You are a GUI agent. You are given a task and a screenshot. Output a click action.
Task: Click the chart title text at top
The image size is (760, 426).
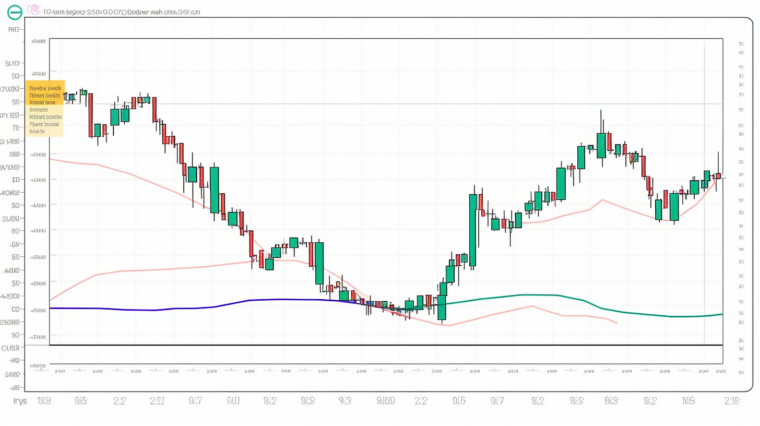coord(112,9)
